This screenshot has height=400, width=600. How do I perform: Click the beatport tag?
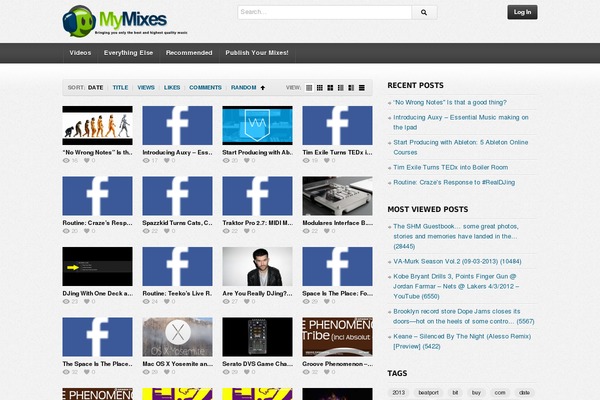(428, 393)
